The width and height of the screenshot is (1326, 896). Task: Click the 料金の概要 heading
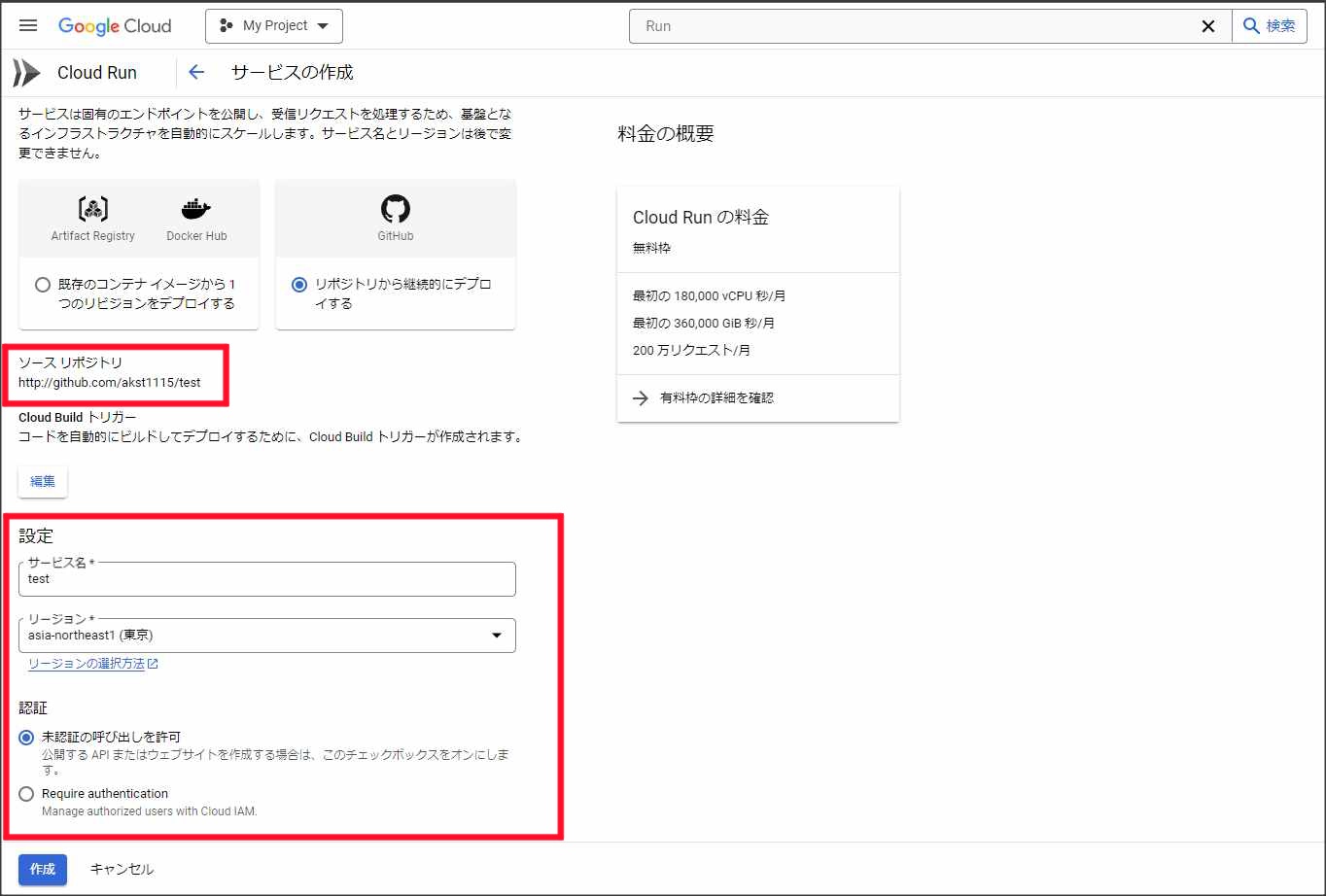[x=666, y=134]
